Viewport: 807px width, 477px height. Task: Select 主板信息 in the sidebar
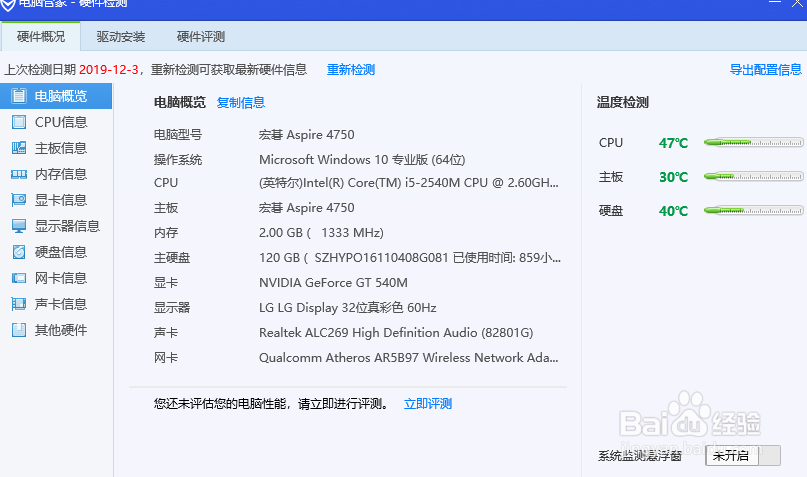(56, 148)
